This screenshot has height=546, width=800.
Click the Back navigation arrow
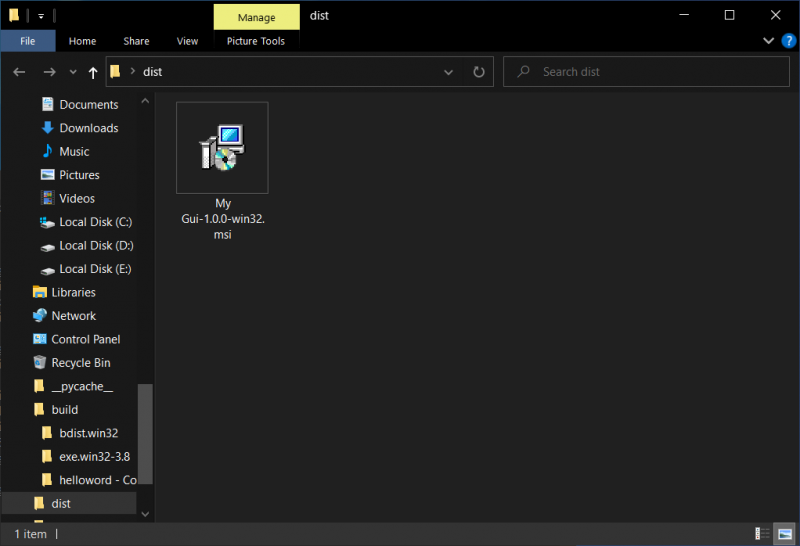pos(20,72)
